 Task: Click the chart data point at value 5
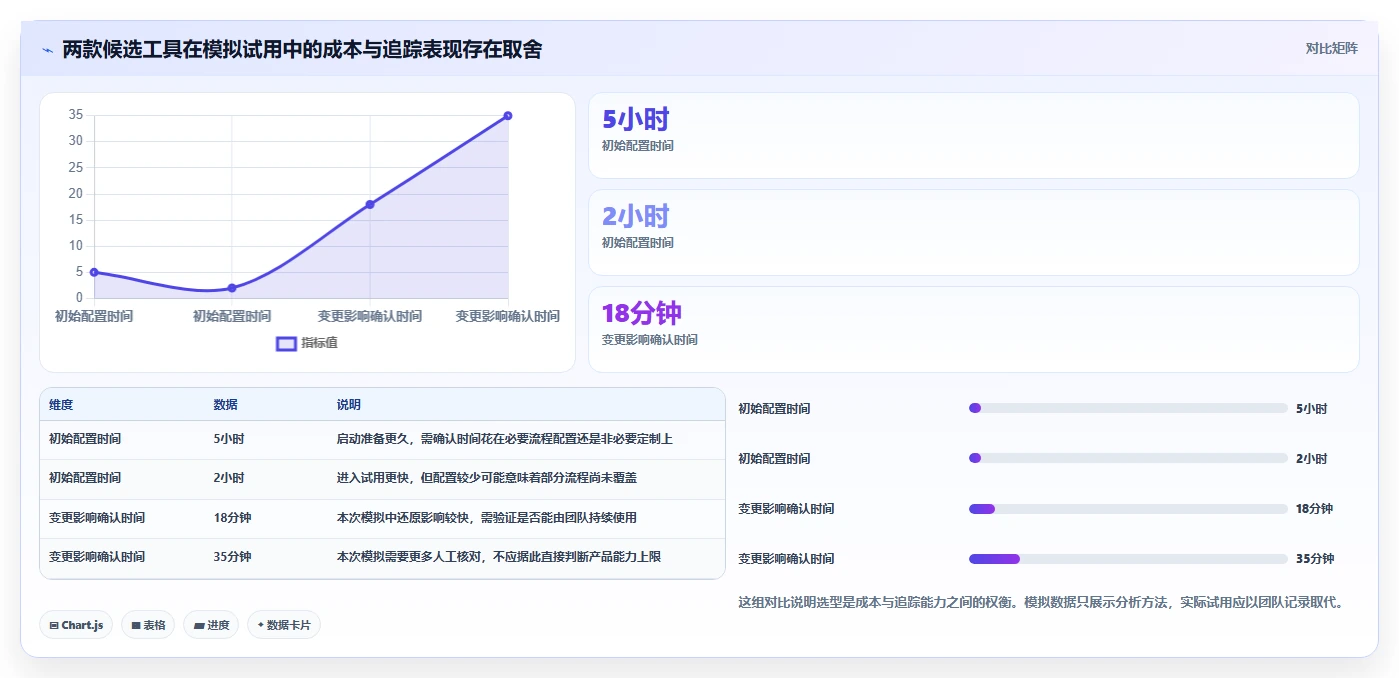pos(94,272)
